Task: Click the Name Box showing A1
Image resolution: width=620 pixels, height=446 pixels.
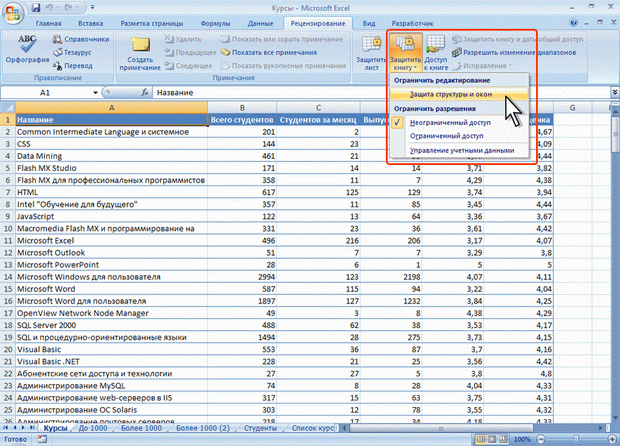Action: (45, 93)
